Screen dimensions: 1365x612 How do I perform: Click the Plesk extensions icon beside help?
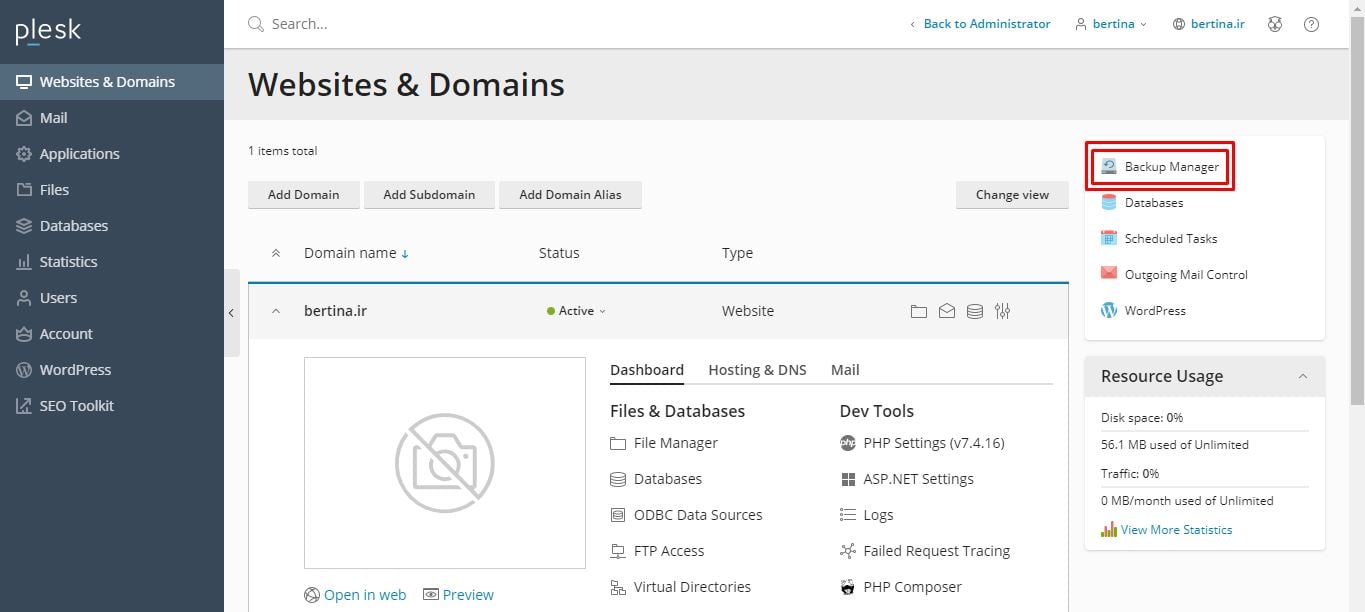click(x=1275, y=24)
